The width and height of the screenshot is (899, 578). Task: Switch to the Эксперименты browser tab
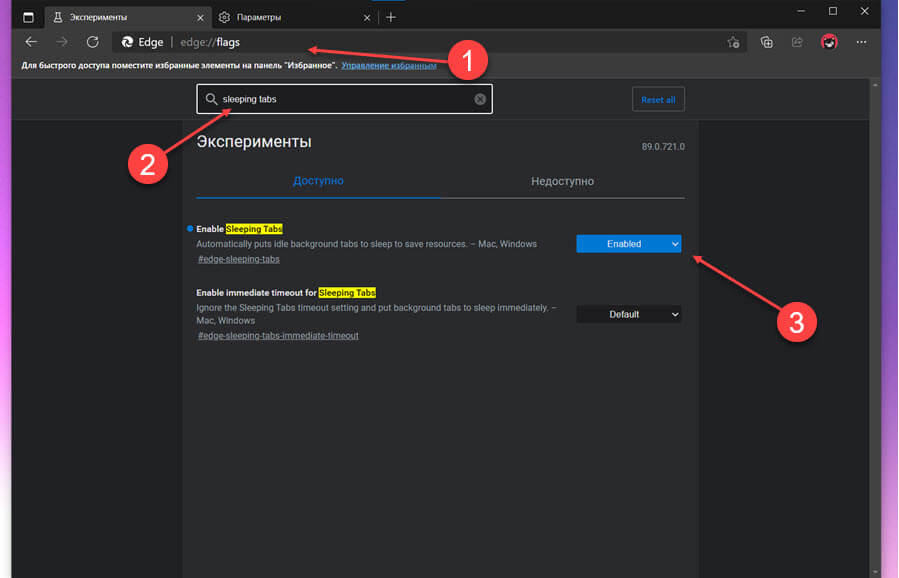click(127, 17)
